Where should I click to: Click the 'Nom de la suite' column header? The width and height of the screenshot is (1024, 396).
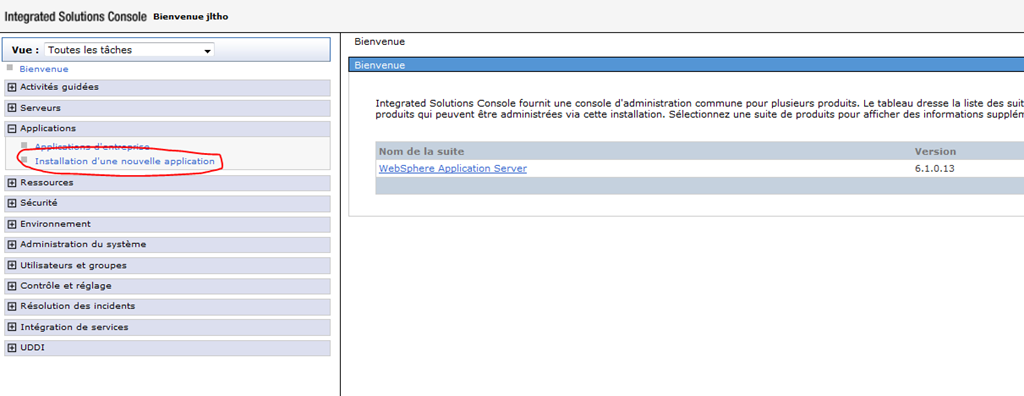pyautogui.click(x=421, y=152)
